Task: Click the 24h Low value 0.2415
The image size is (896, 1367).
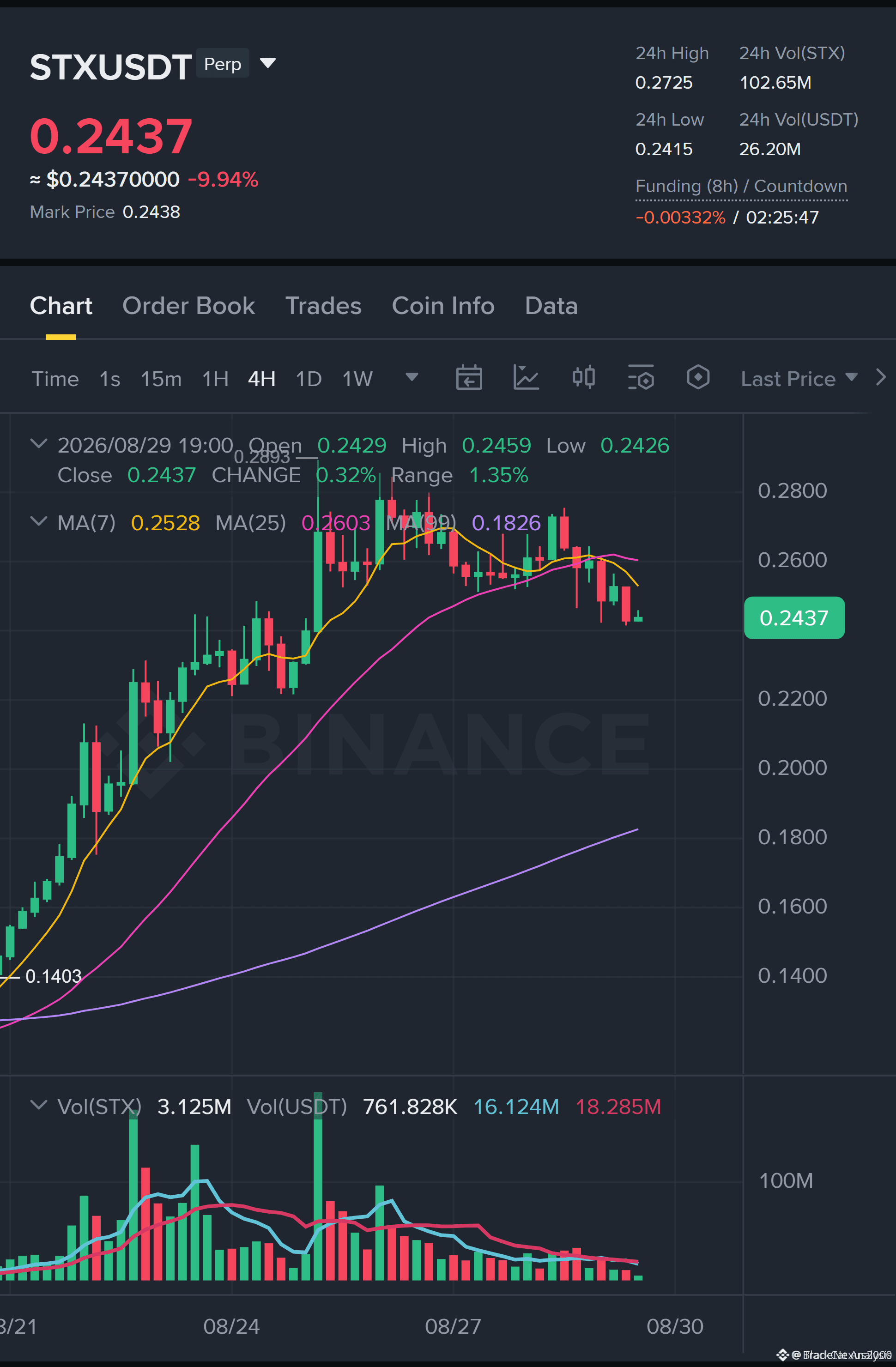Action: pos(664,149)
